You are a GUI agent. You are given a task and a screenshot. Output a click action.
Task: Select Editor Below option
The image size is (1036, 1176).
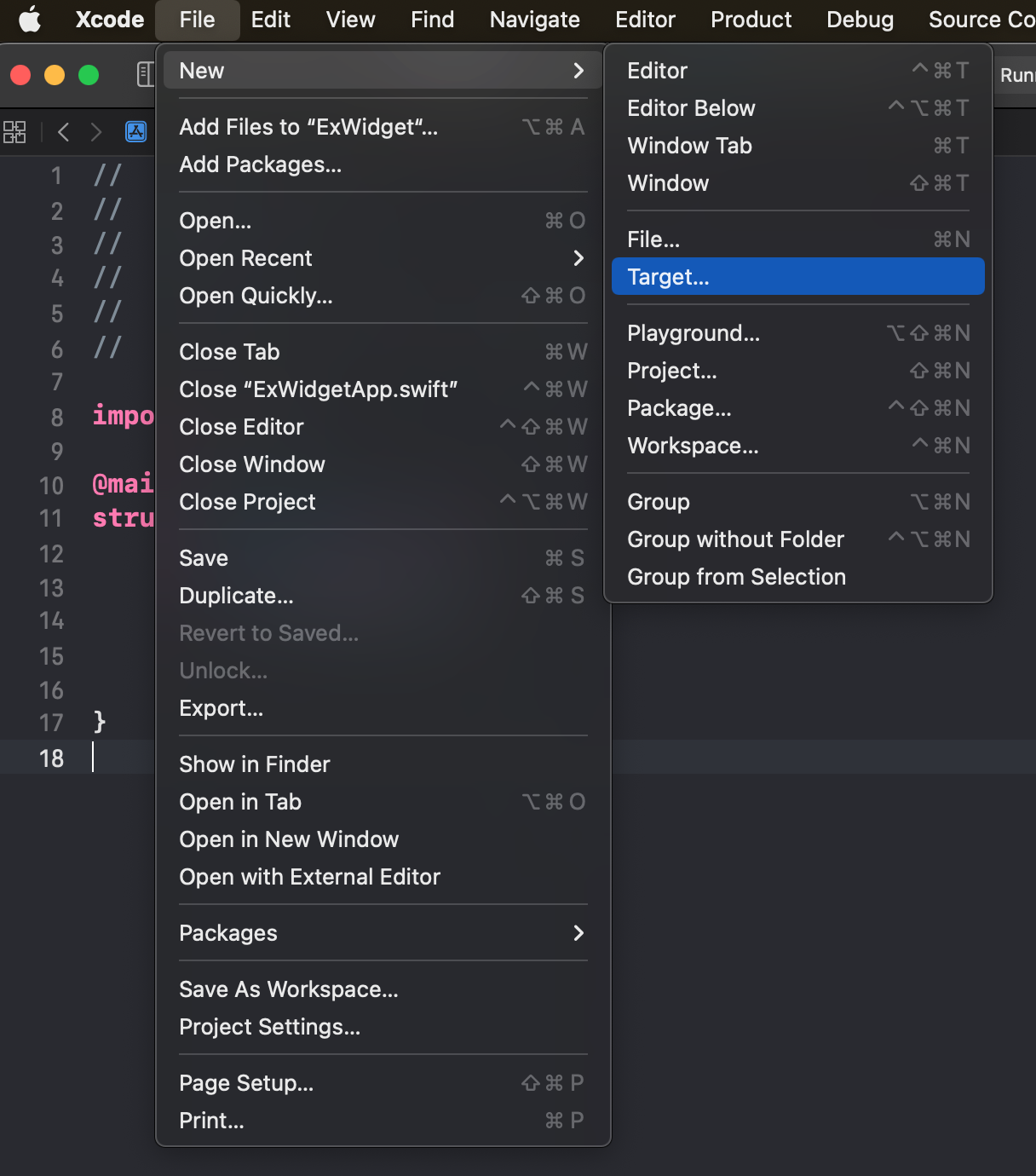[x=798, y=107]
